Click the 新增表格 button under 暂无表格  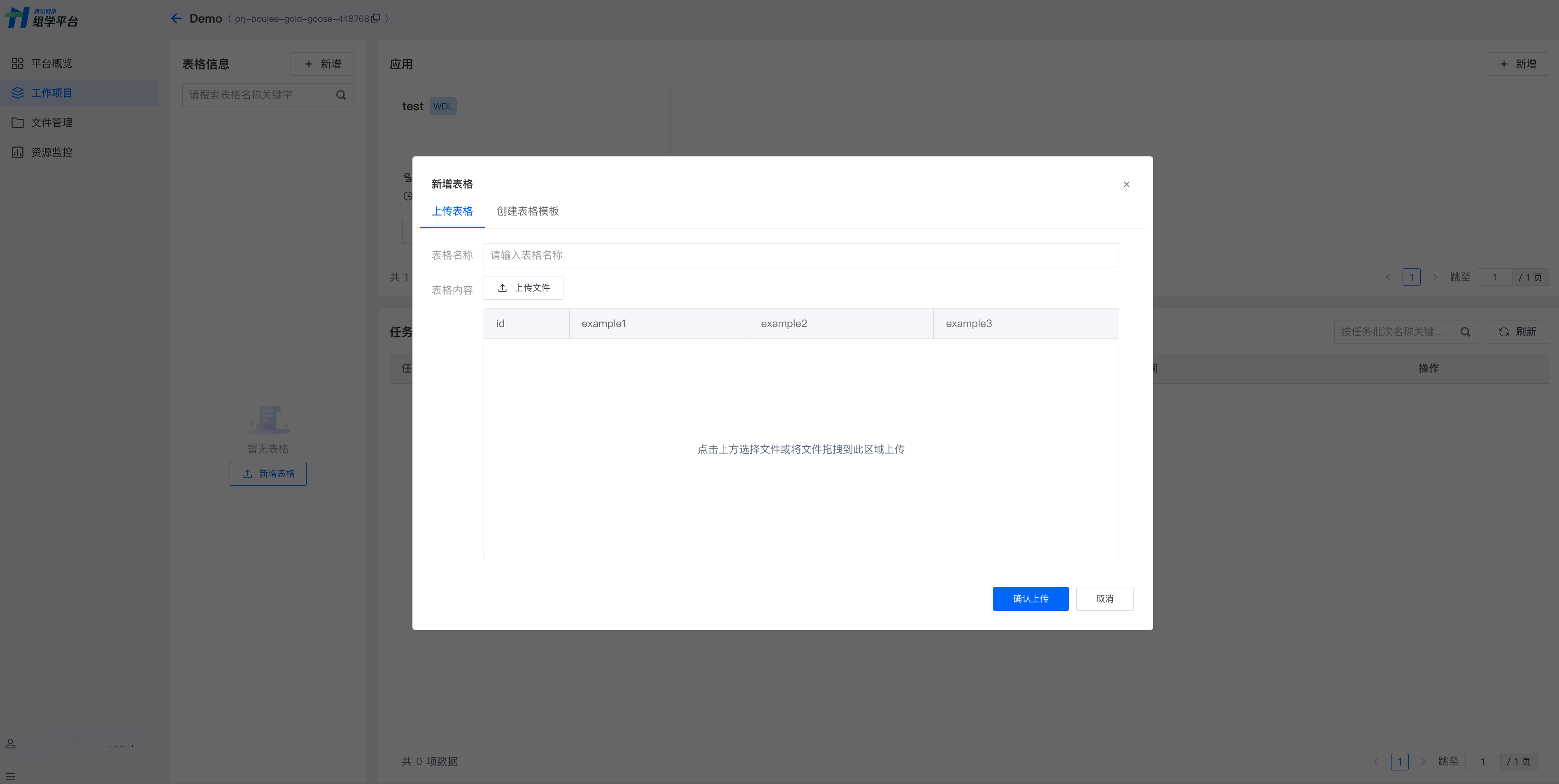(268, 474)
